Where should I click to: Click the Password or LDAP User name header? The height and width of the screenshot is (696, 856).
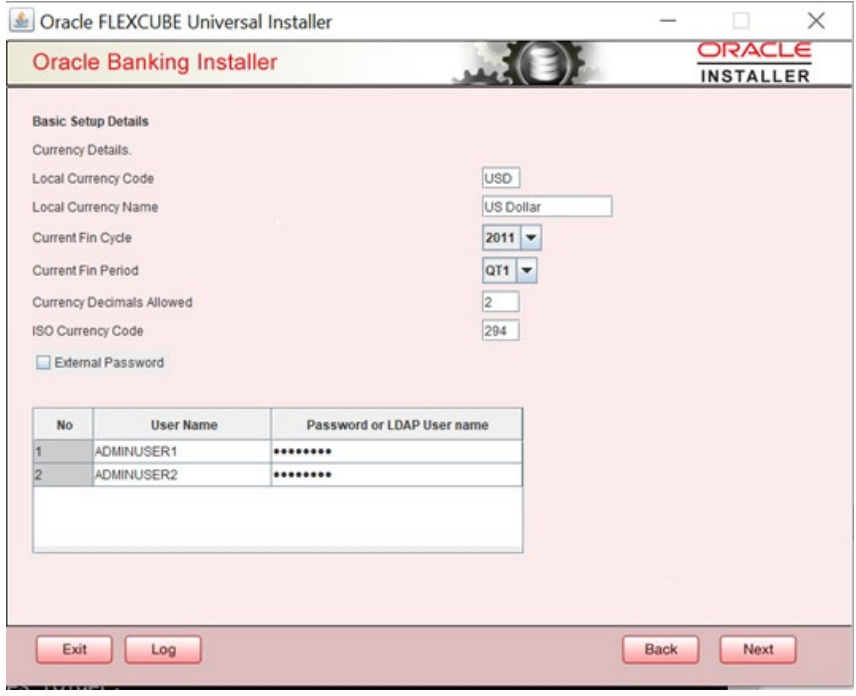point(396,425)
